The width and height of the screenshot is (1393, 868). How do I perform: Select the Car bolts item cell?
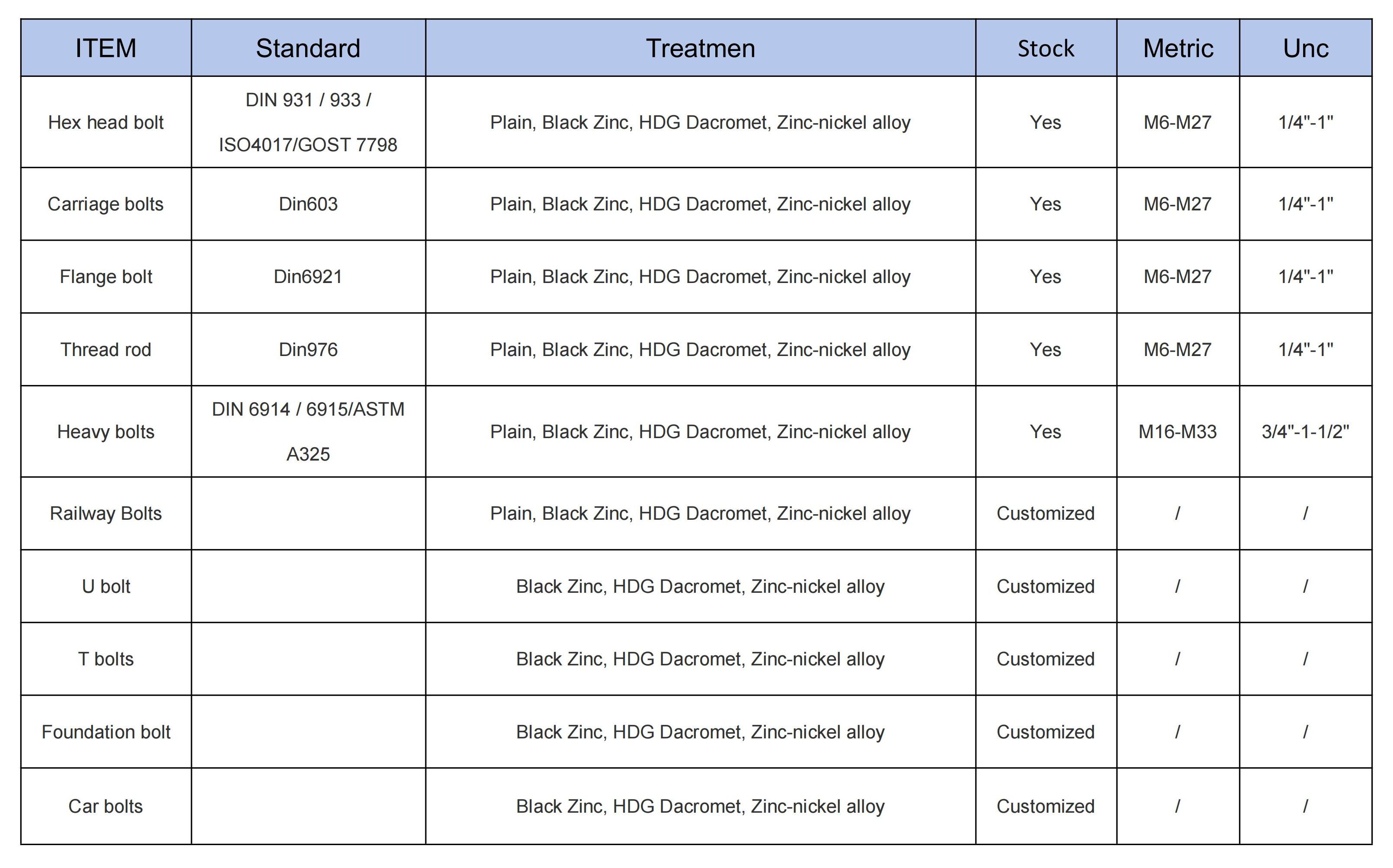105,806
